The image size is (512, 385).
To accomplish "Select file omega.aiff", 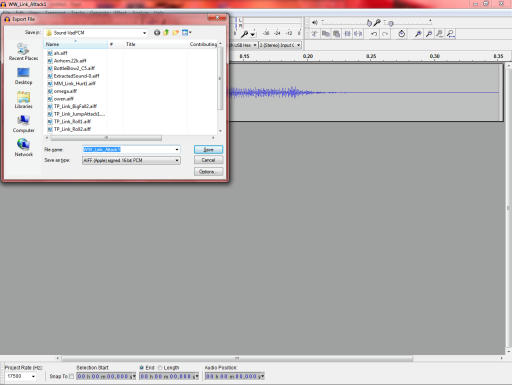I will click(x=62, y=91).
